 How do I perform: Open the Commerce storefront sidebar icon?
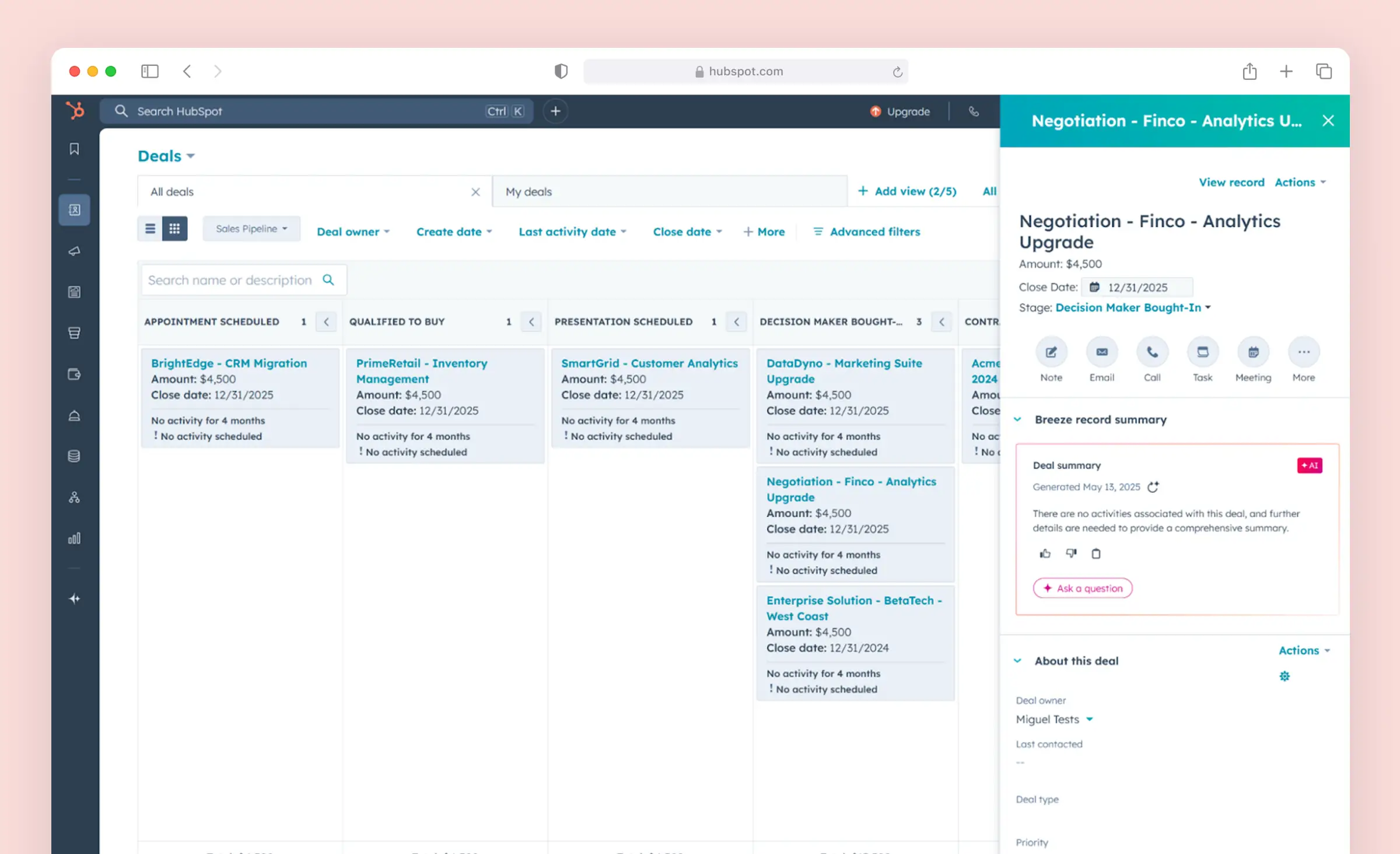(74, 333)
